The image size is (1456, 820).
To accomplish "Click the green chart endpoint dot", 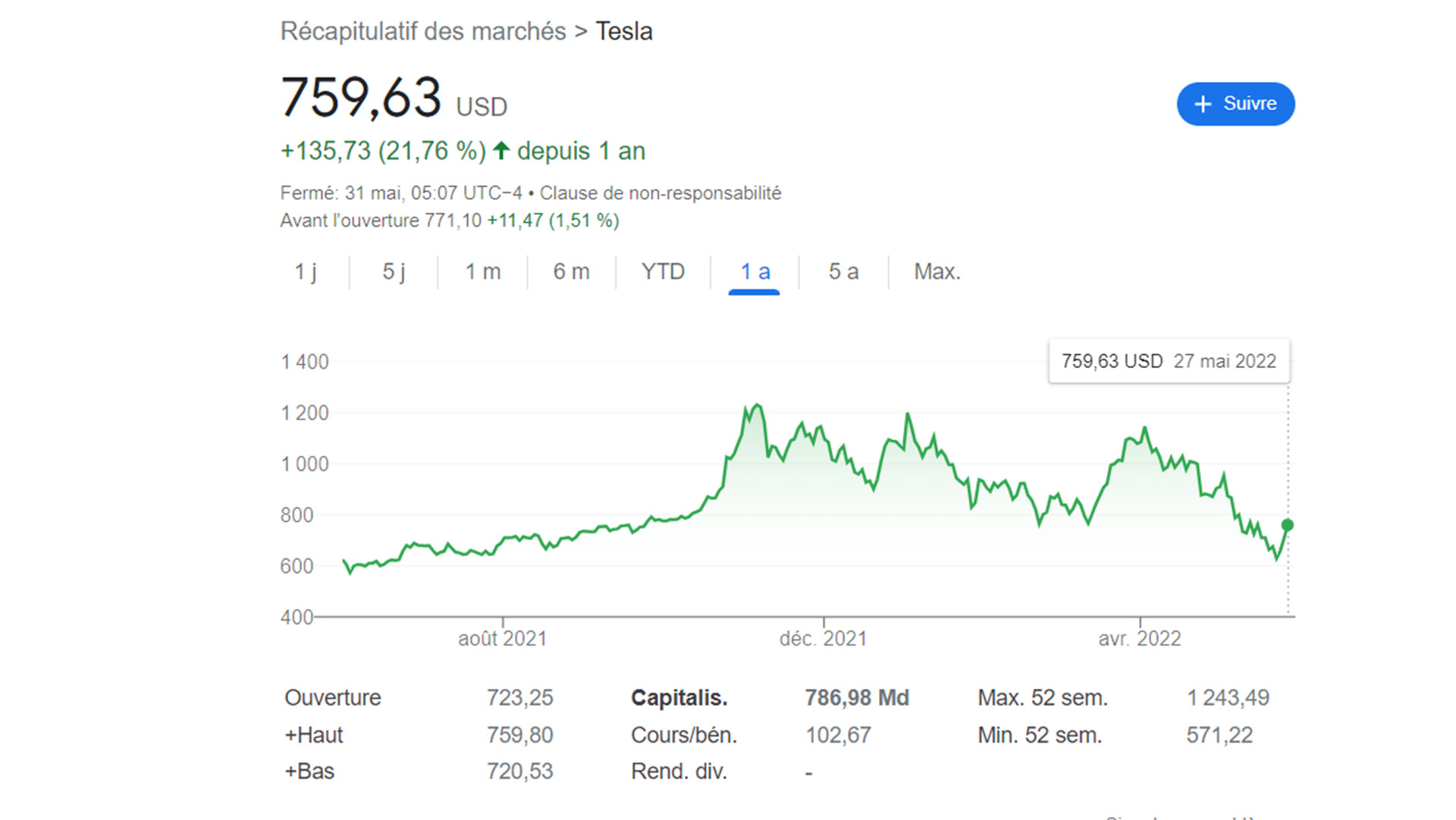I will (x=1287, y=525).
